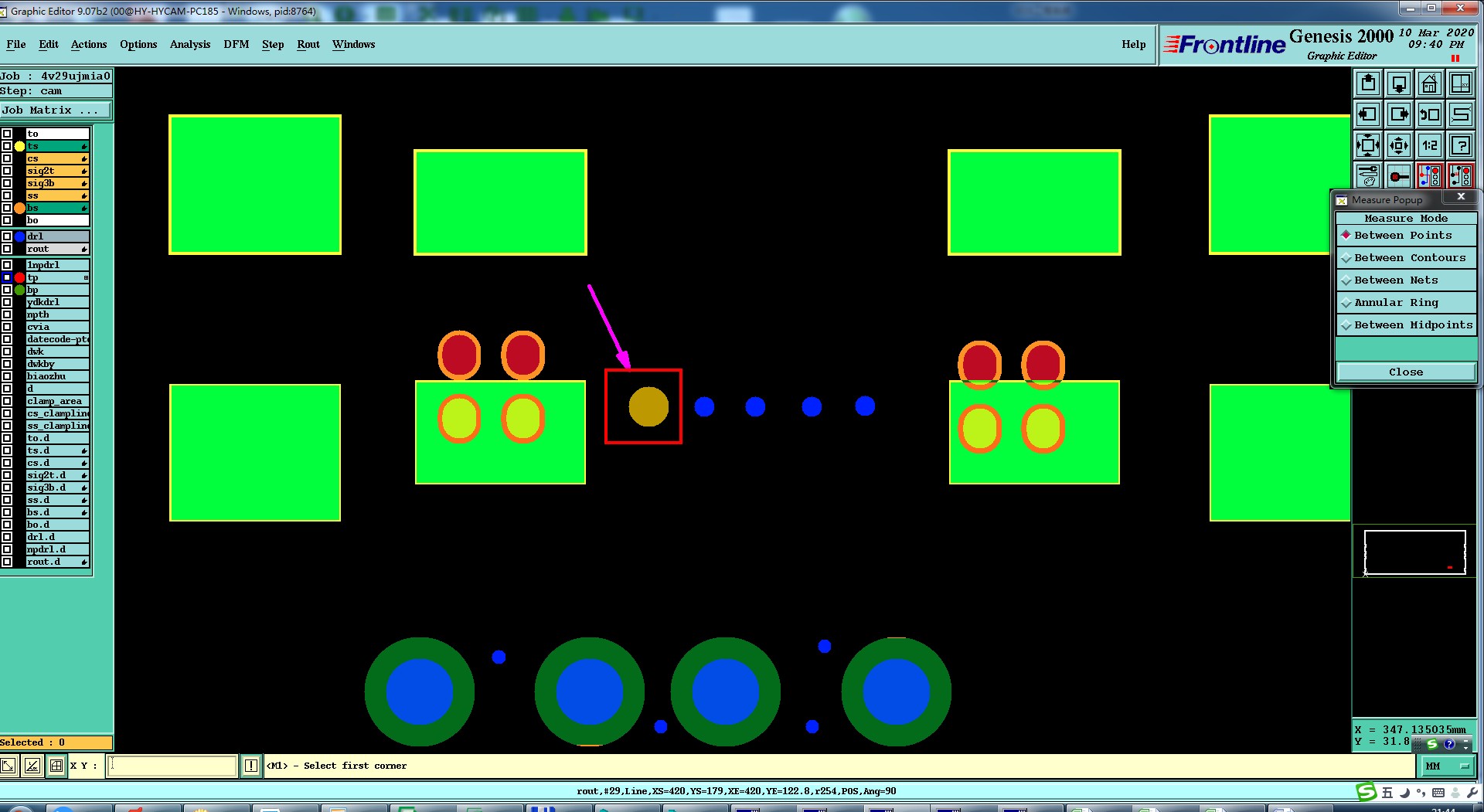This screenshot has width=1484, height=812.
Task: Click the Home view icon
Action: tap(1430, 83)
